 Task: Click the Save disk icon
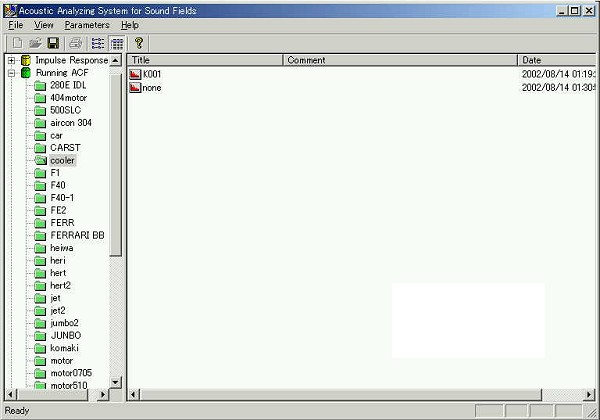[x=53, y=43]
